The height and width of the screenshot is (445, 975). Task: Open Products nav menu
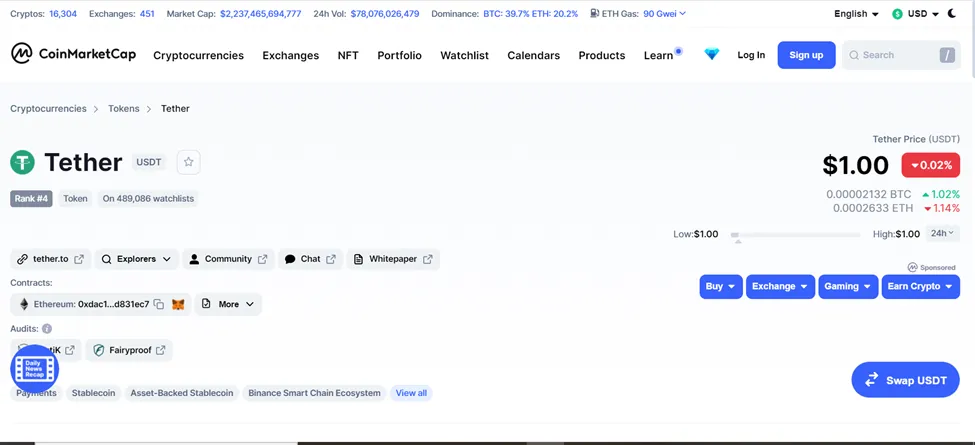click(x=602, y=55)
